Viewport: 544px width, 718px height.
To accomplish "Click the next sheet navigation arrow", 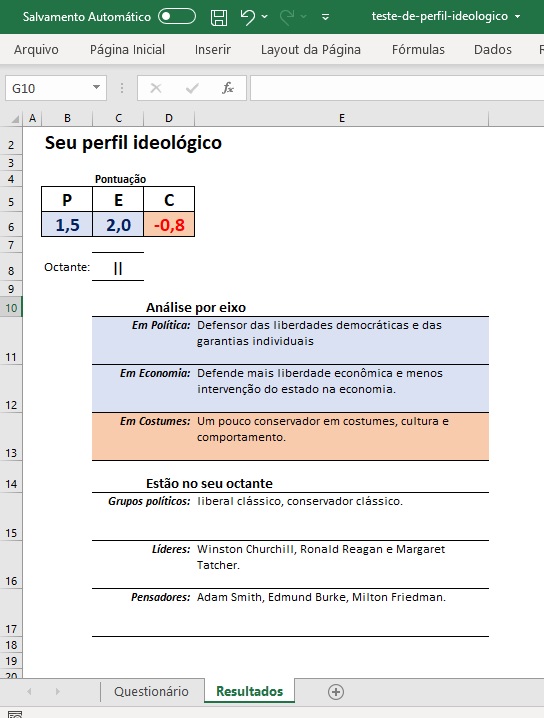I will (x=57, y=691).
